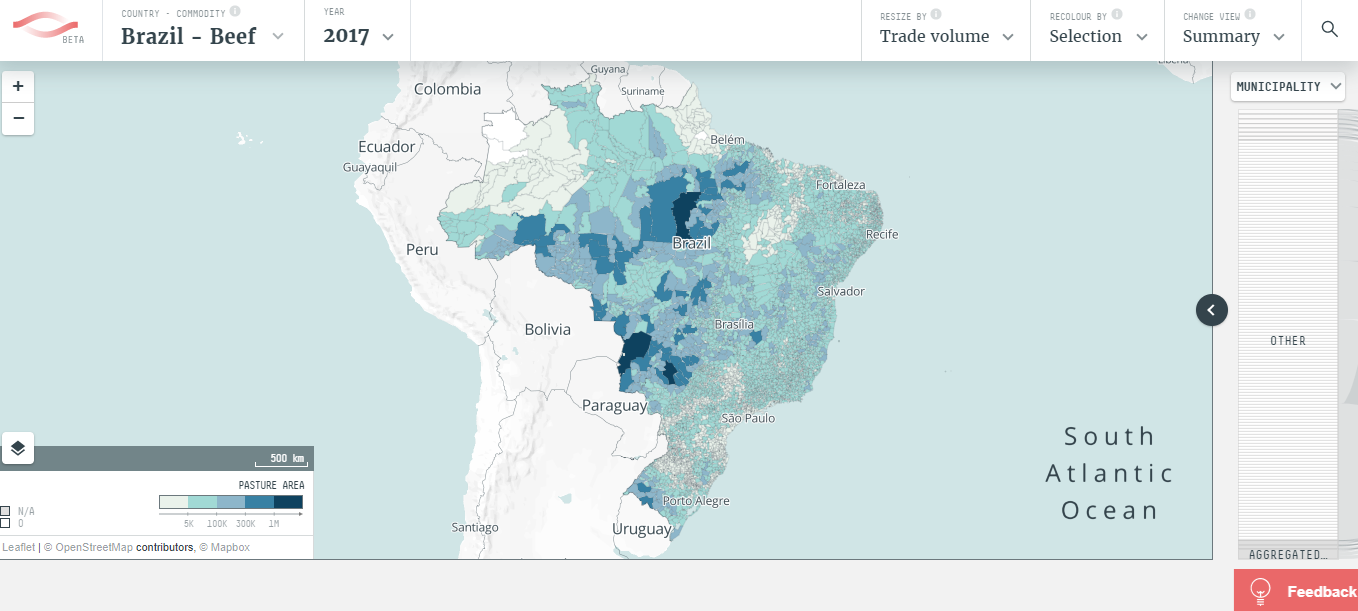
Task: Expand the 2017 year selector
Action: coord(358,37)
